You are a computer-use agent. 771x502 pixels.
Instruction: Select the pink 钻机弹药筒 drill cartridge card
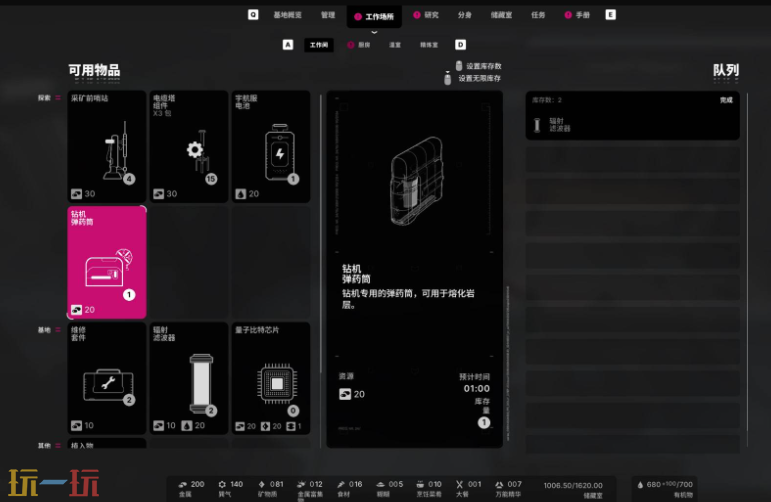click(106, 260)
